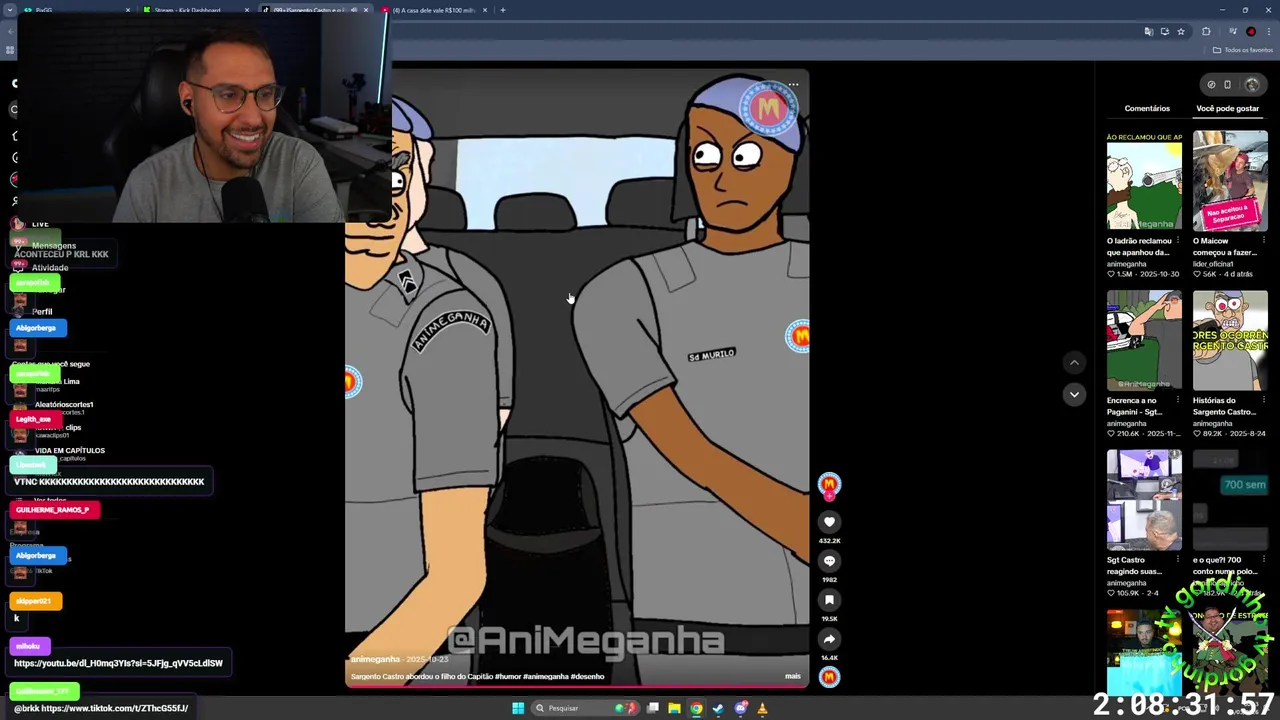The width and height of the screenshot is (1280, 720).
Task: Share the video with the arrow icon
Action: [x=829, y=639]
